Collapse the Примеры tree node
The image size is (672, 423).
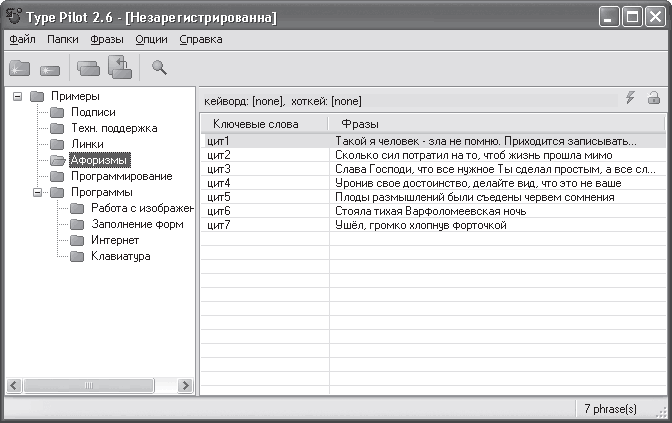pos(18,96)
